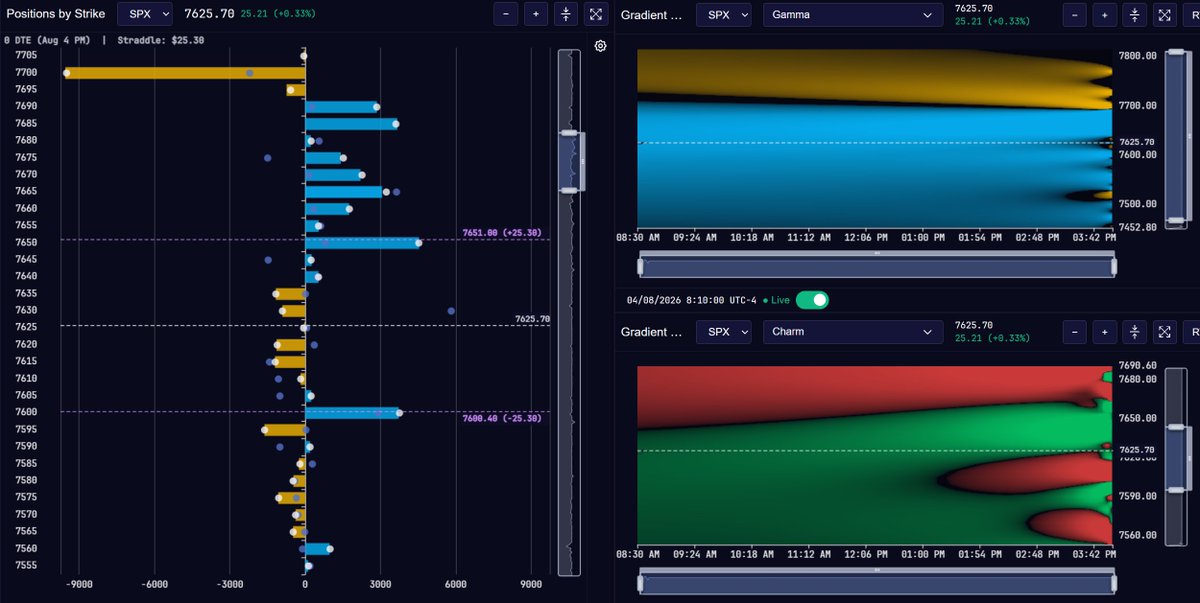The width and height of the screenshot is (1200, 603).
Task: Click the cut-off R button in Gamma panel
Action: (x=1191, y=15)
